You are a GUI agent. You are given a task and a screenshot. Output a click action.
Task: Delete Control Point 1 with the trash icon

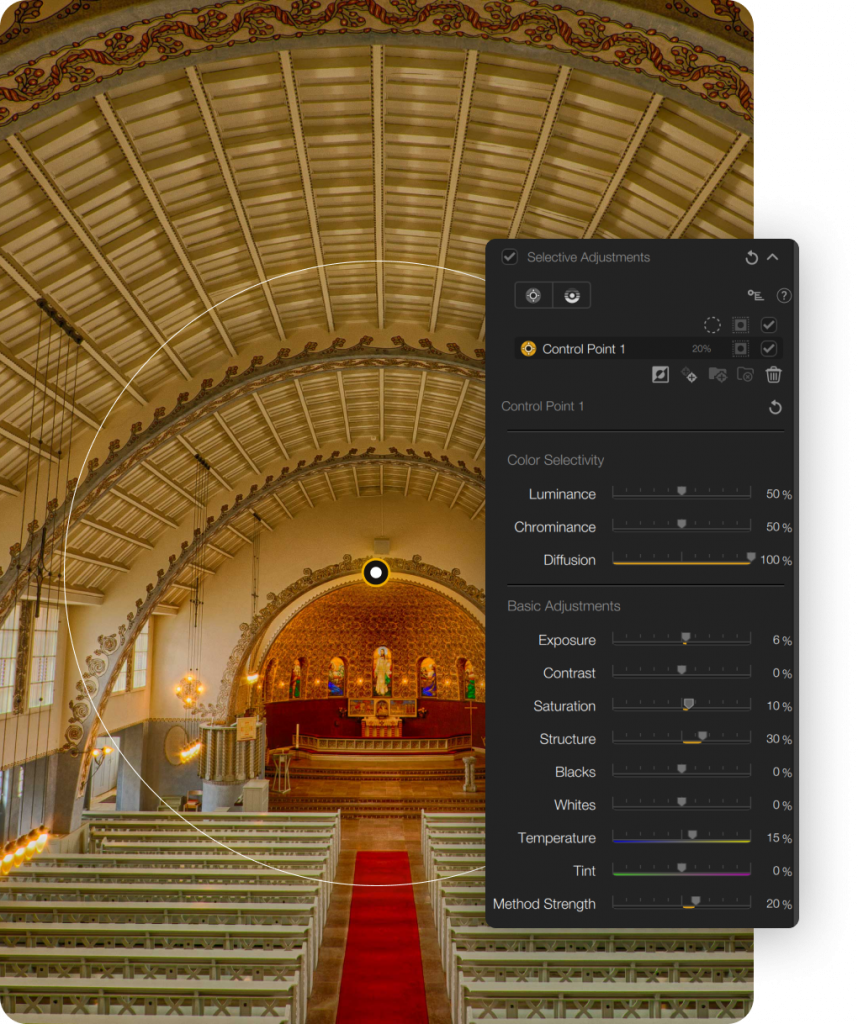pos(774,375)
